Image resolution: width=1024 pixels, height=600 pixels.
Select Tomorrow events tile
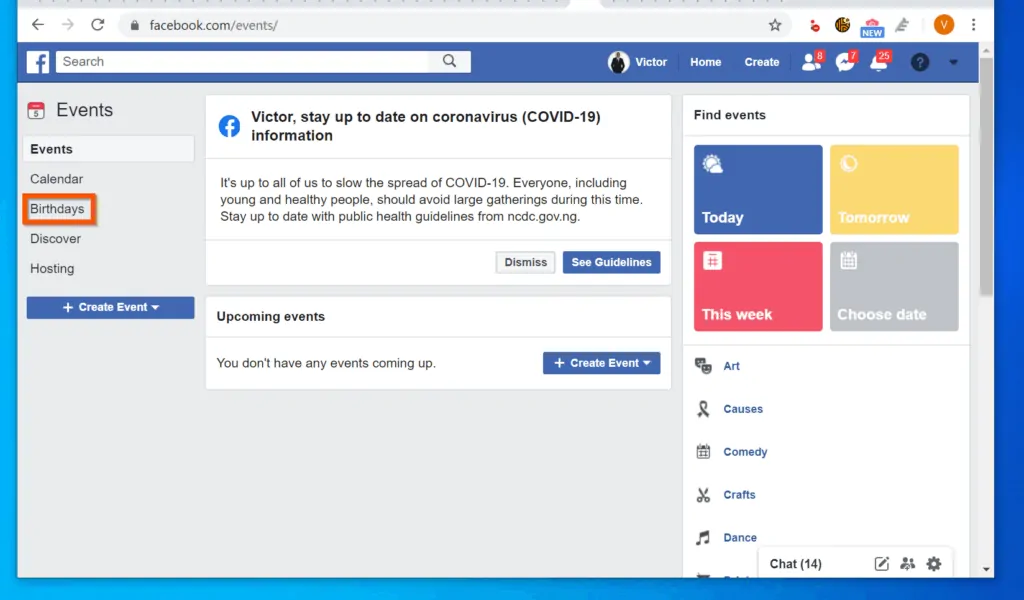(894, 189)
